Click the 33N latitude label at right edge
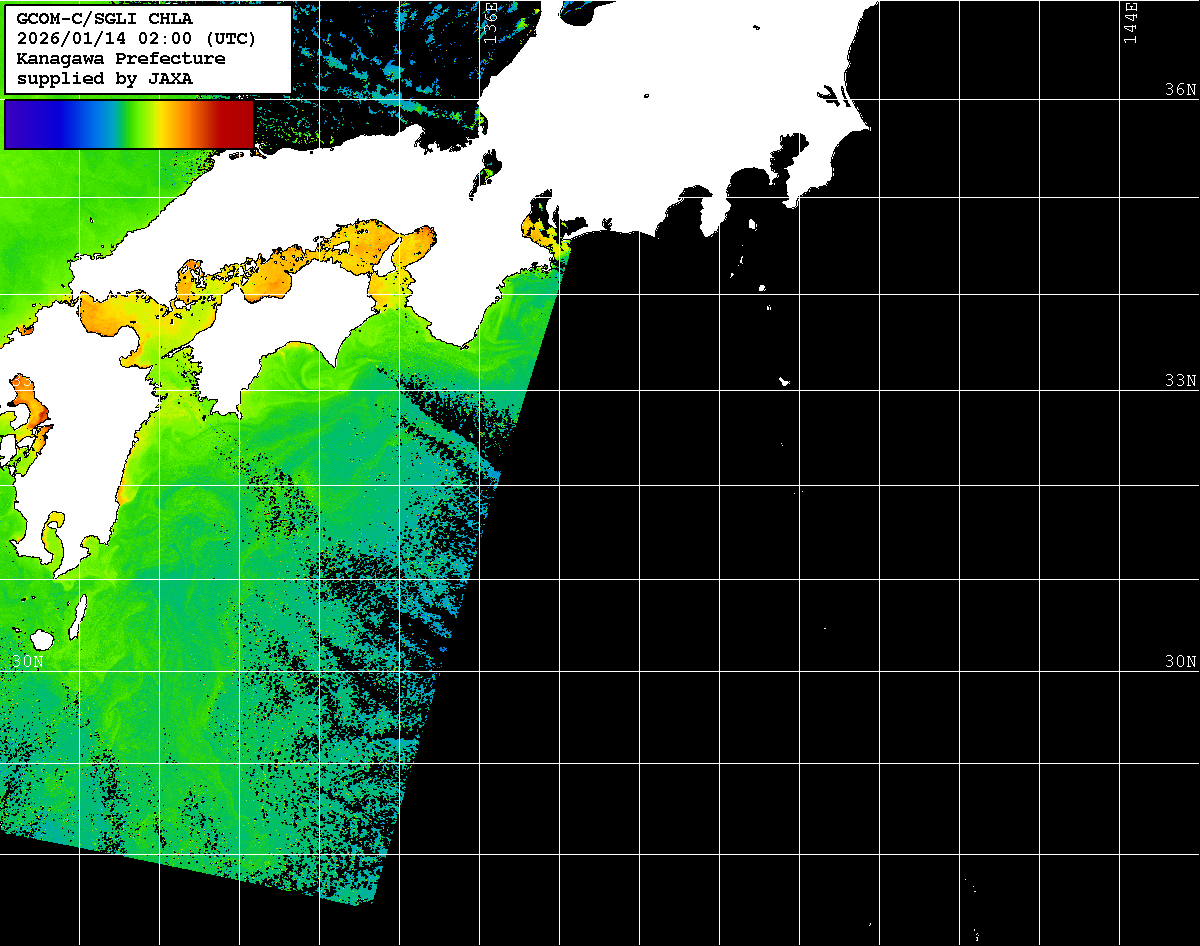This screenshot has width=1200, height=946. click(x=1180, y=380)
